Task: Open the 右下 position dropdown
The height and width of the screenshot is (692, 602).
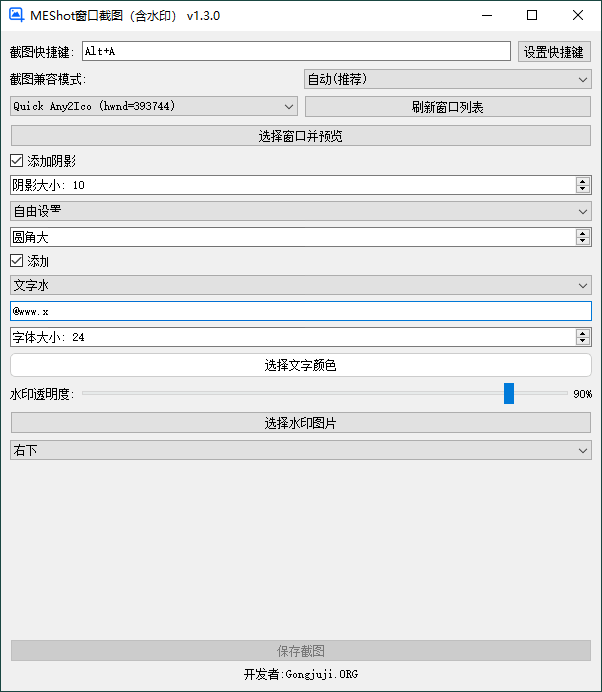Action: pos(300,451)
